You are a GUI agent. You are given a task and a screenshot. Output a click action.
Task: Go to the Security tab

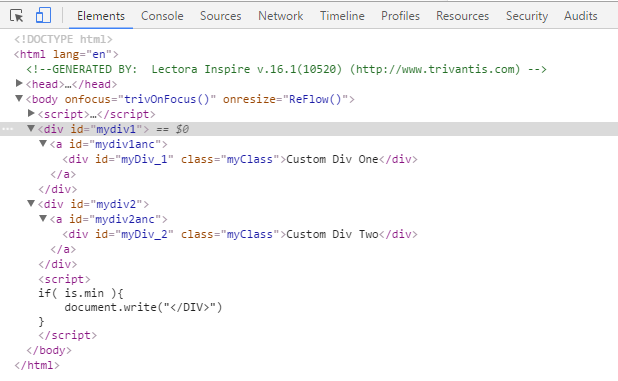[527, 16]
